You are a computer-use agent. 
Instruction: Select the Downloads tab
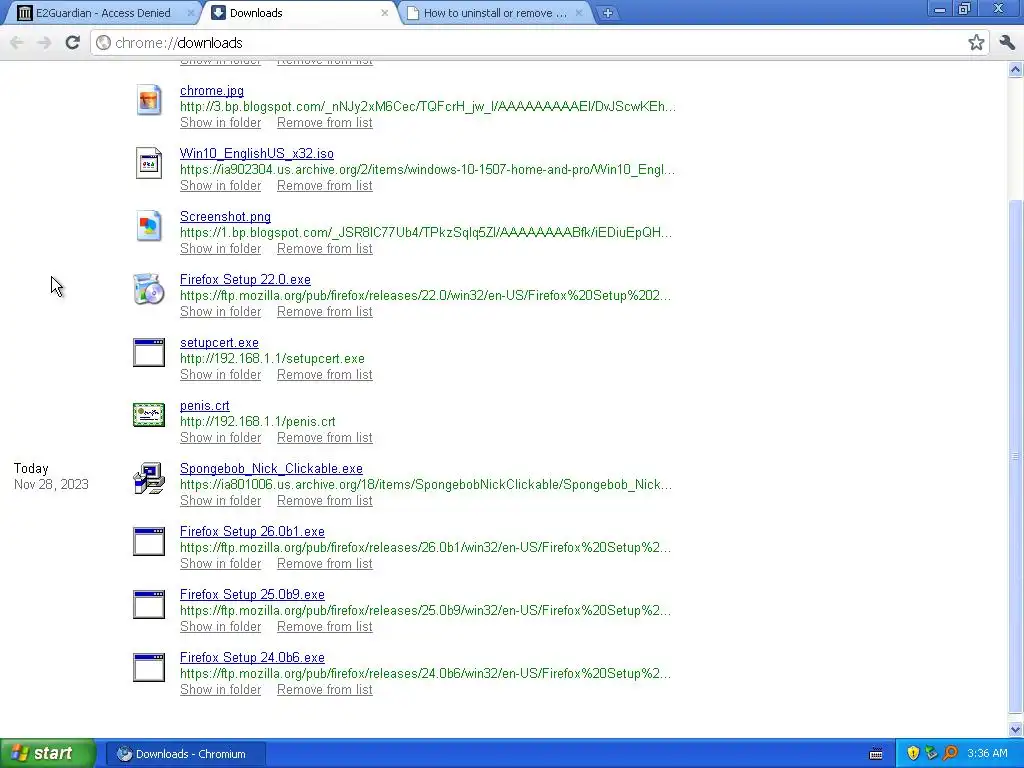300,13
